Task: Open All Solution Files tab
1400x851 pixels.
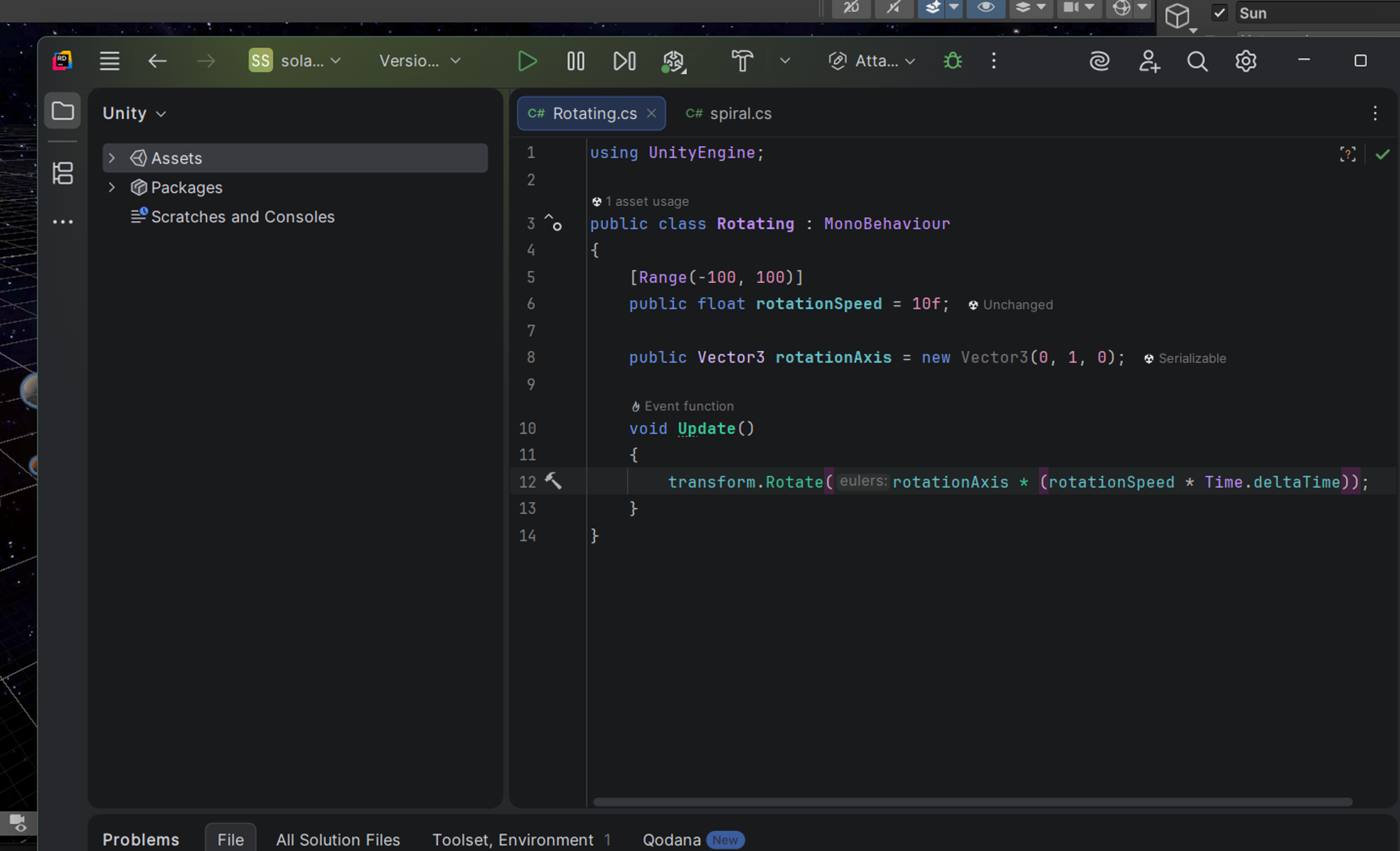Action: coord(337,839)
